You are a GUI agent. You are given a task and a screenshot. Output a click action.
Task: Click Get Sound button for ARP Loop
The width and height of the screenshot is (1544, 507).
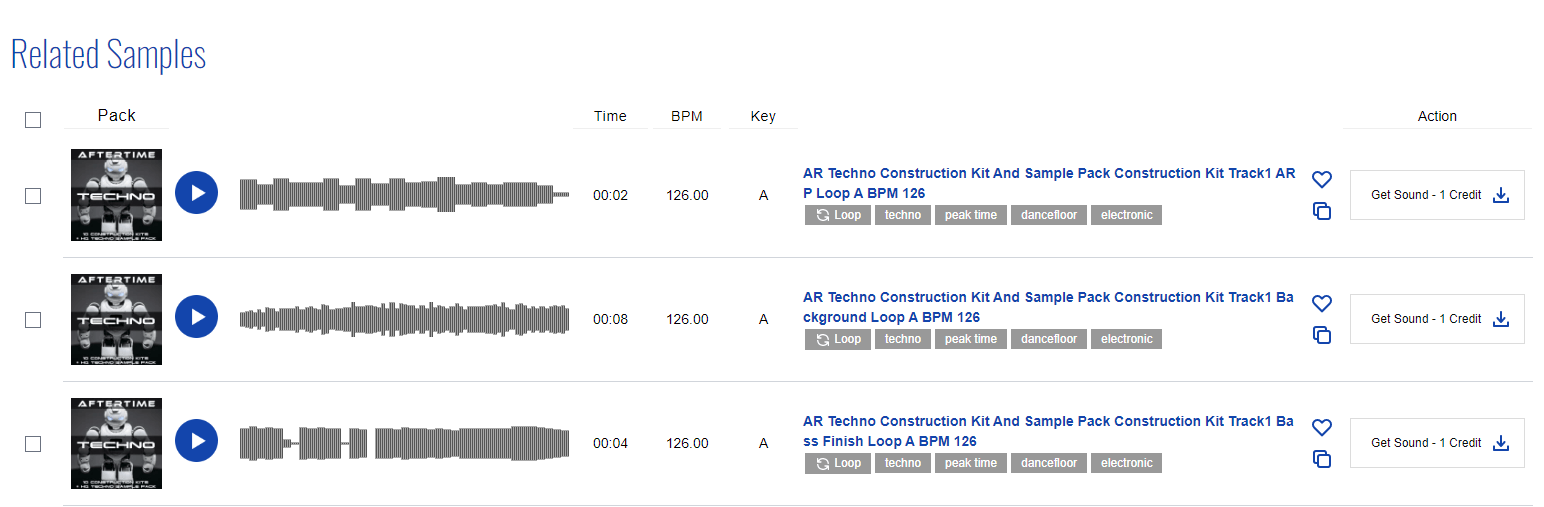coord(1436,195)
